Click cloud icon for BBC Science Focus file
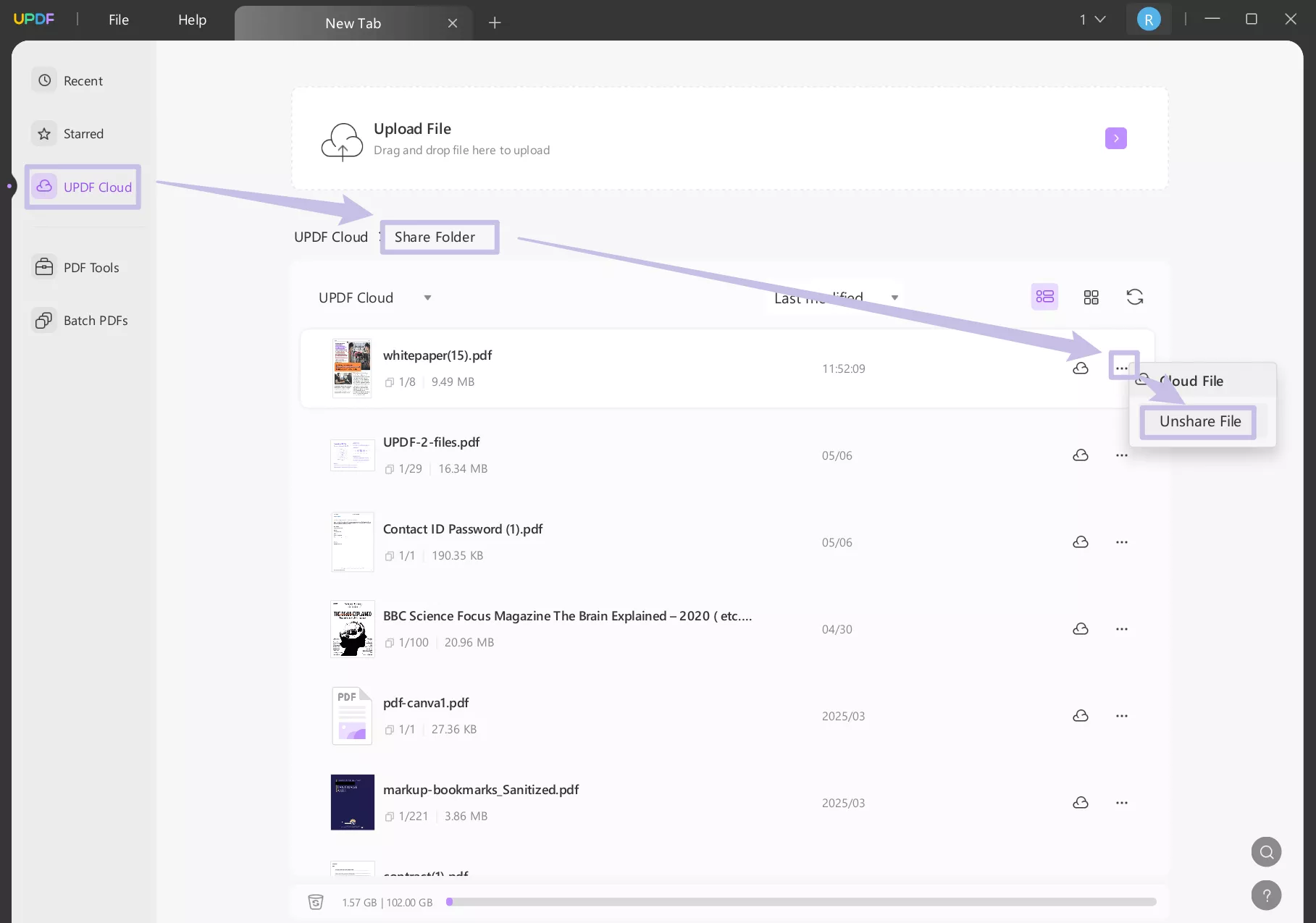Viewport: 1316px width, 923px height. [x=1081, y=629]
